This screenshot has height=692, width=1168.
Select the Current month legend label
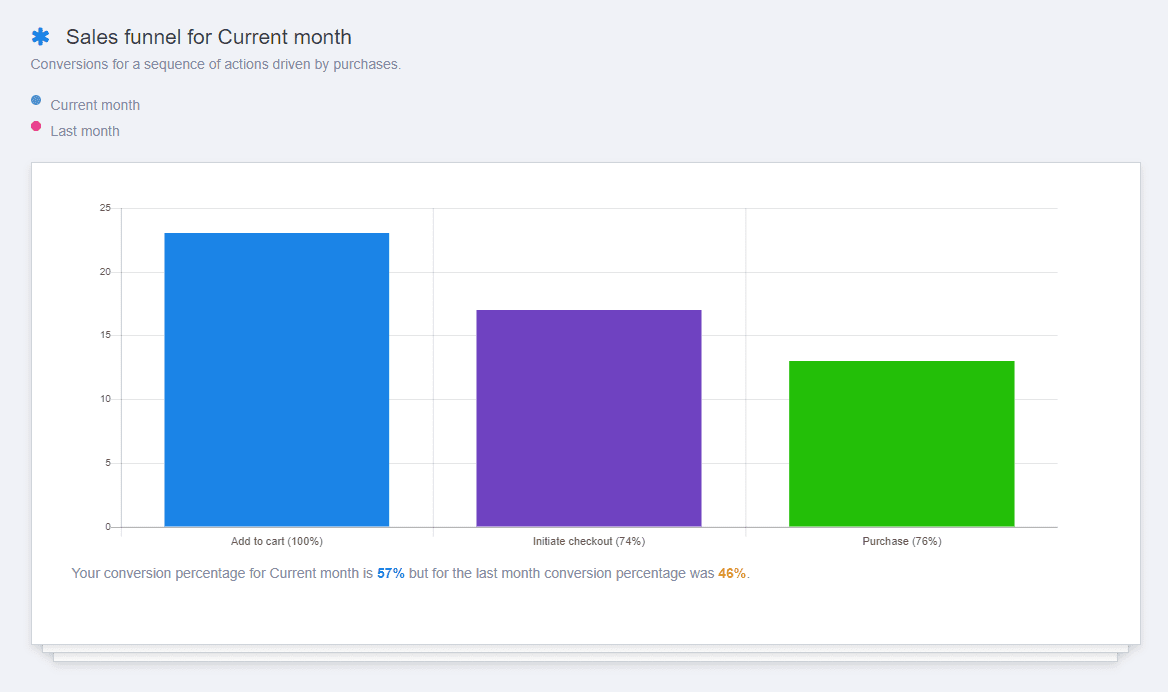pos(95,105)
